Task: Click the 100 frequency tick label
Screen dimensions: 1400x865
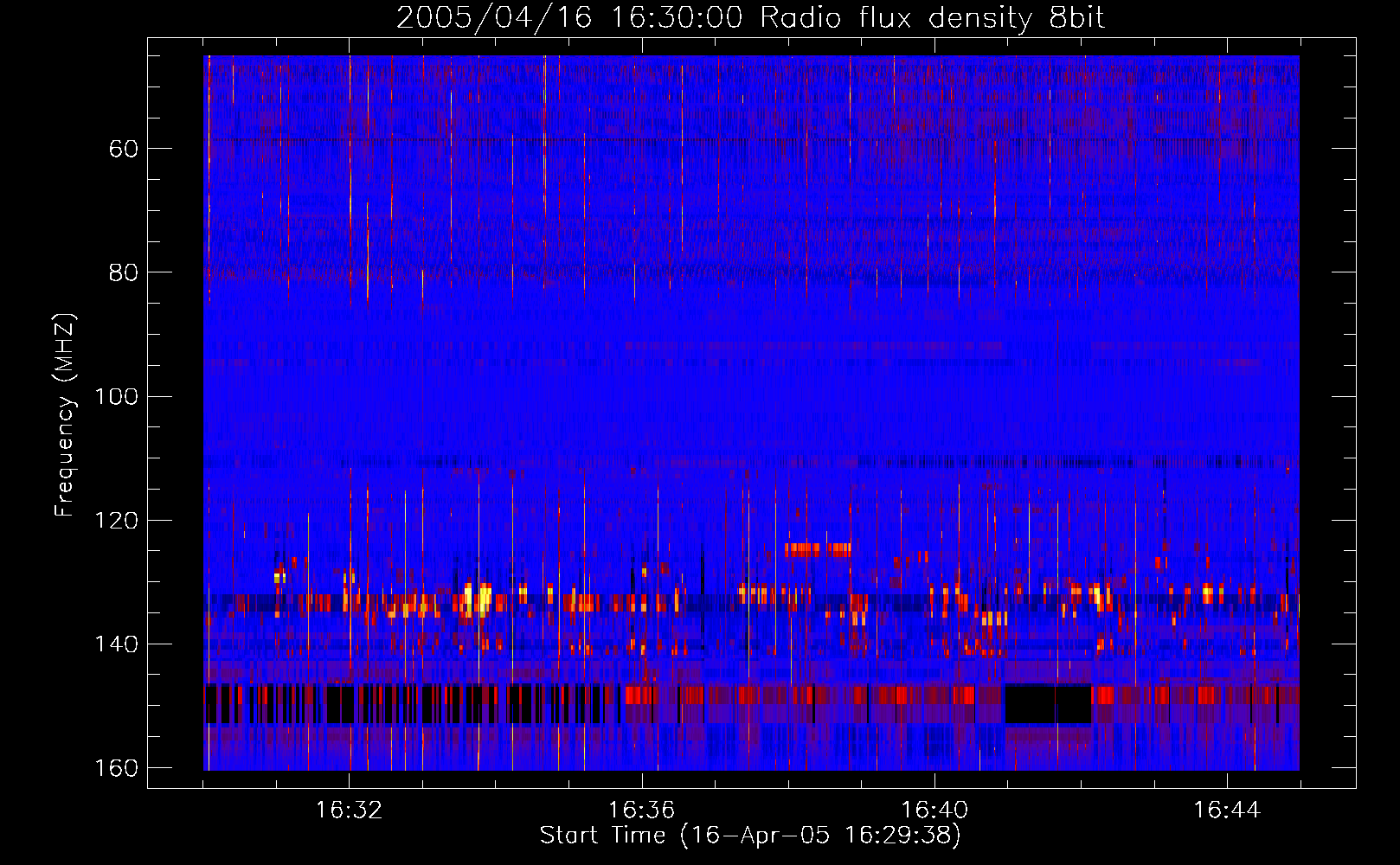Action: tap(116, 396)
